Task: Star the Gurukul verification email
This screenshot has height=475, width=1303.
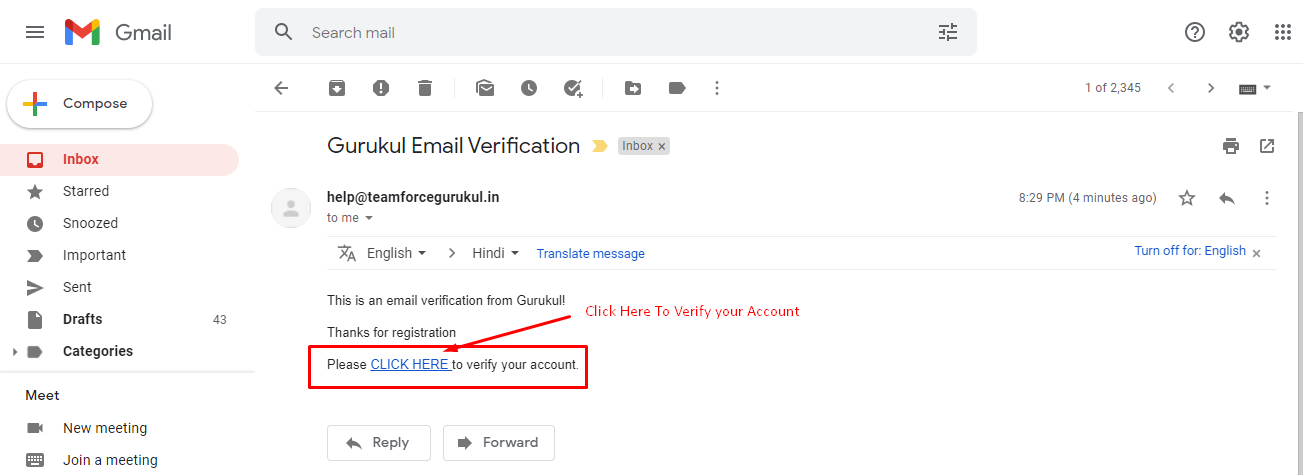Action: (1187, 198)
